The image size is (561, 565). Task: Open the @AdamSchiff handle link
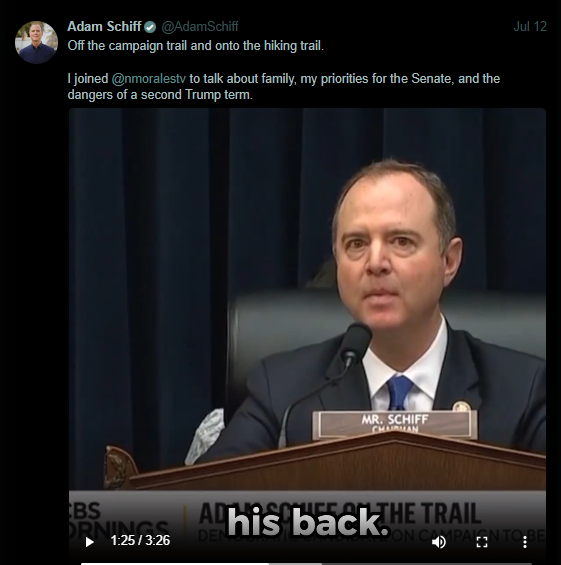(200, 27)
